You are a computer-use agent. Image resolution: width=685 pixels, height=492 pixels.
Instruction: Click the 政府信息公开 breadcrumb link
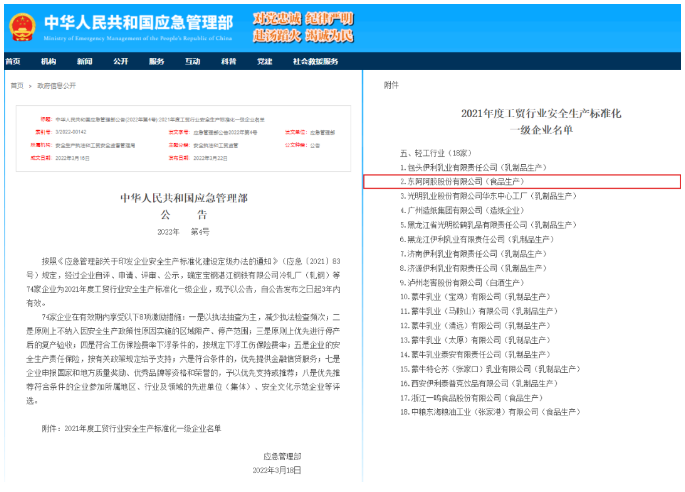pos(56,87)
